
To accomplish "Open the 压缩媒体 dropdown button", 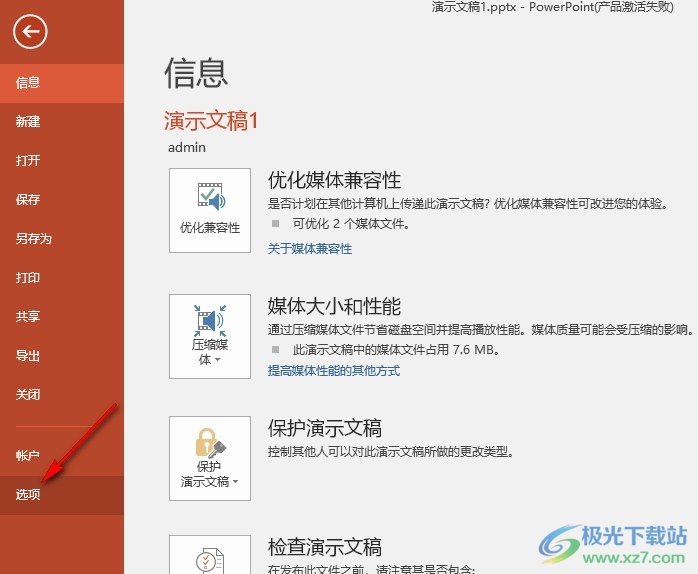I will click(210, 336).
